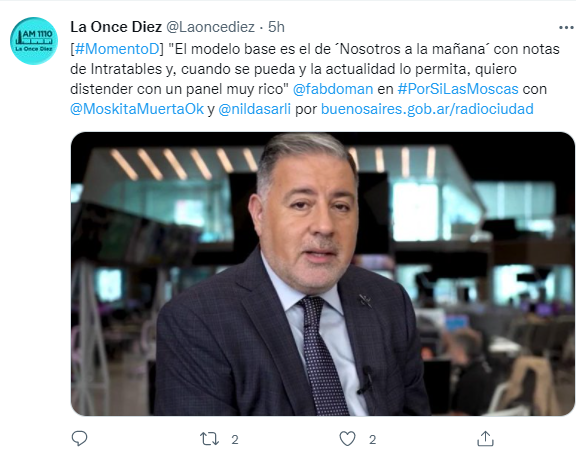Open the #MomentoD hashtag
The height and width of the screenshot is (450, 576).
click(117, 49)
